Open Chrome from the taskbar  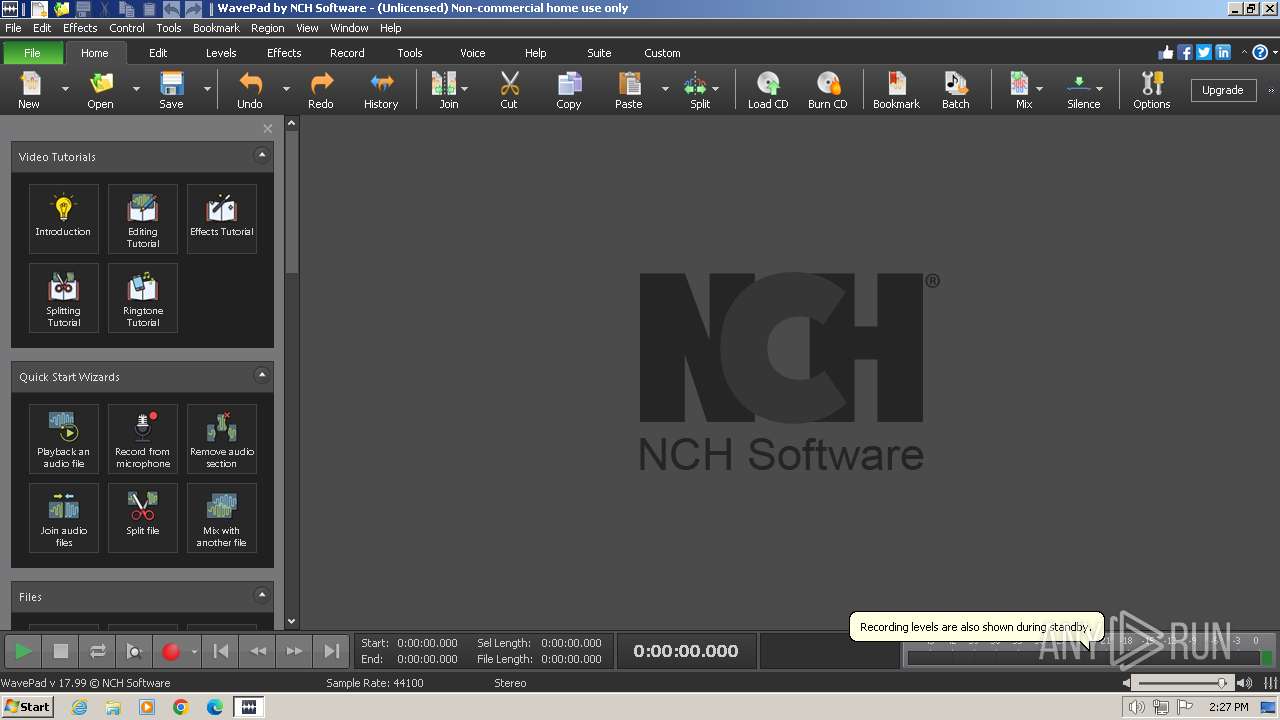tap(181, 707)
